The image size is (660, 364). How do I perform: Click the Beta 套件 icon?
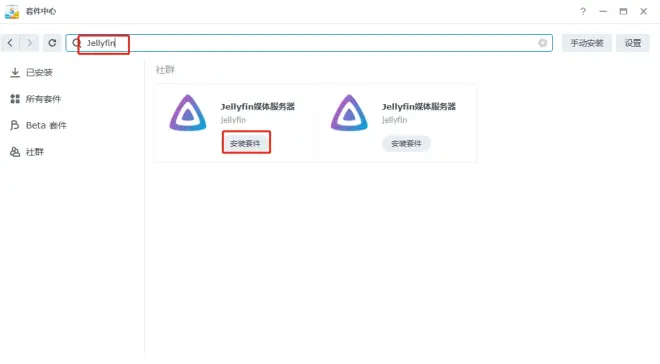[15, 125]
